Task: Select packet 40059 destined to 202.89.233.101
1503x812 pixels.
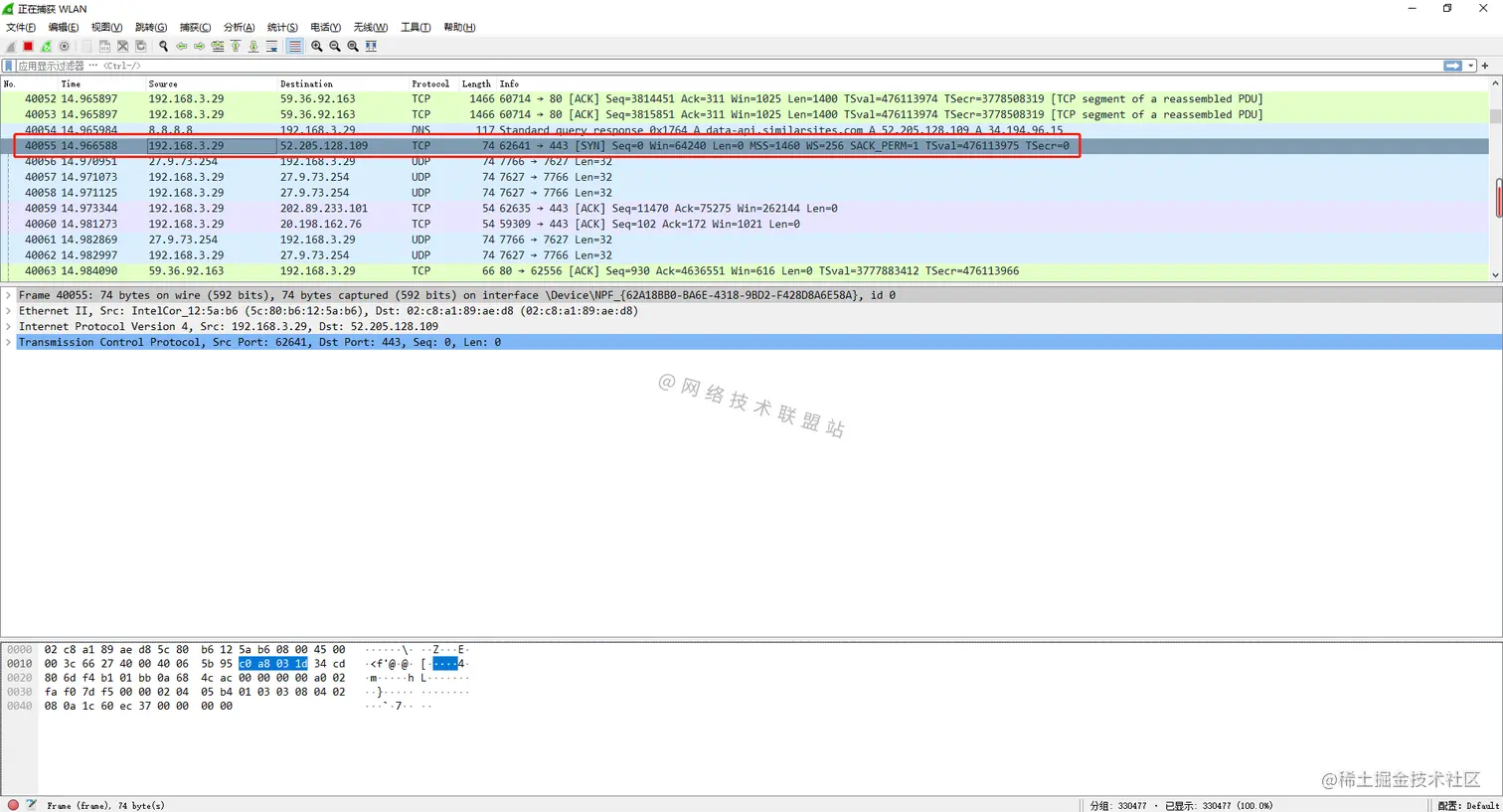Action: coord(745,209)
